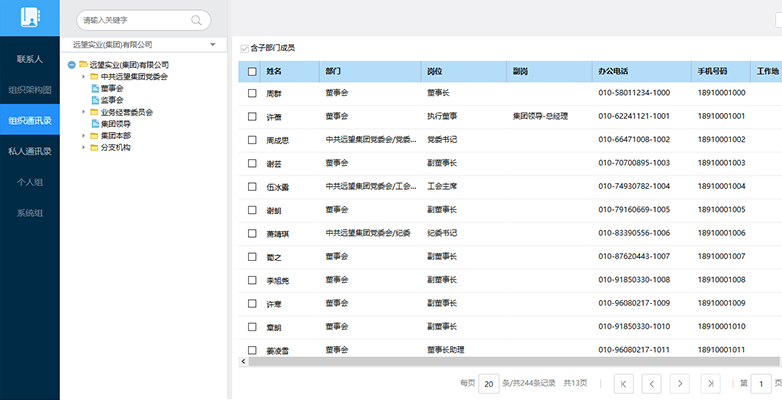782x400 pixels.
Task: Select the 董事会 document node in tree
Action: 111,88
